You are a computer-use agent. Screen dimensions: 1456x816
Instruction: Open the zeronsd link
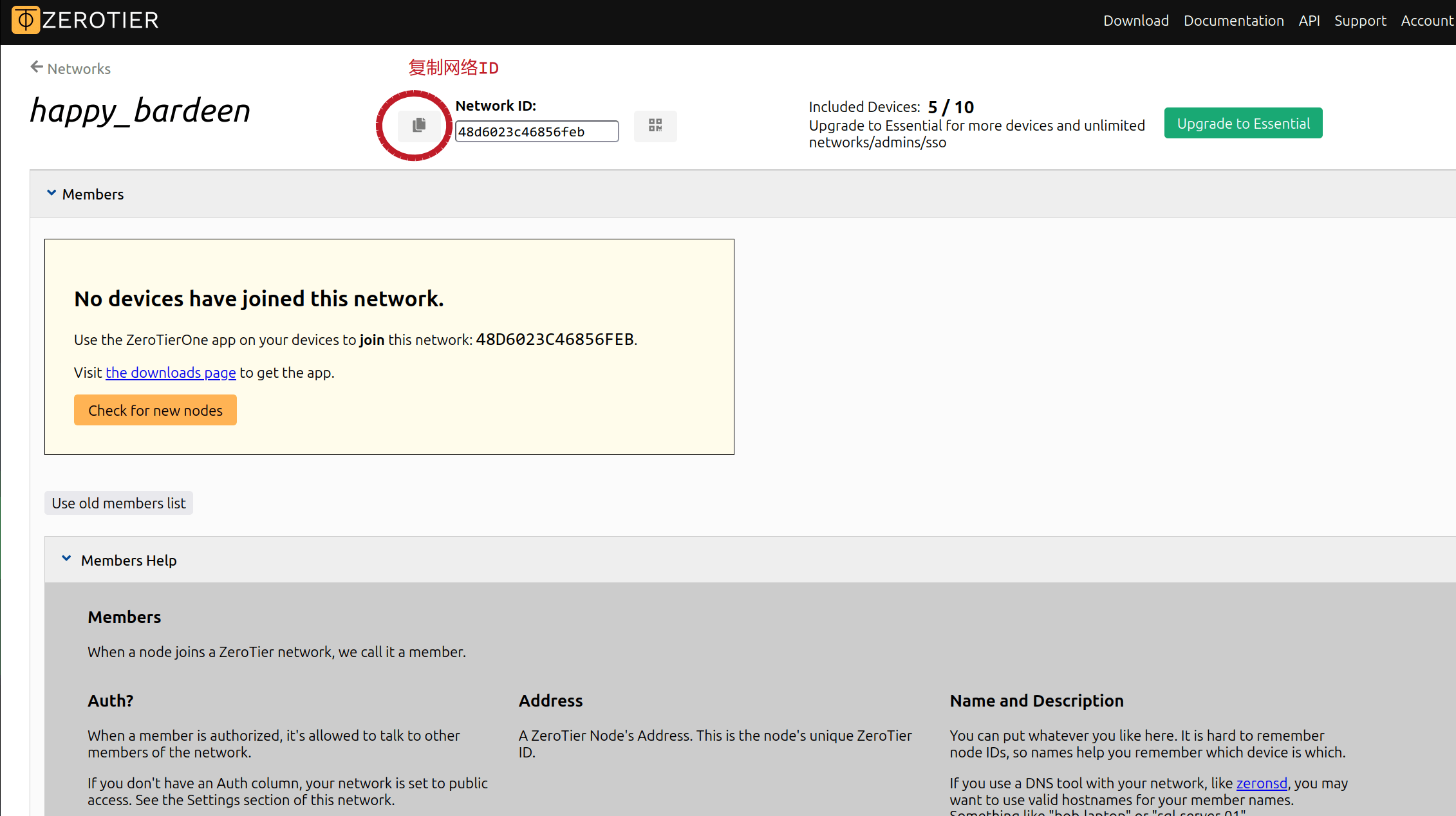(1262, 783)
